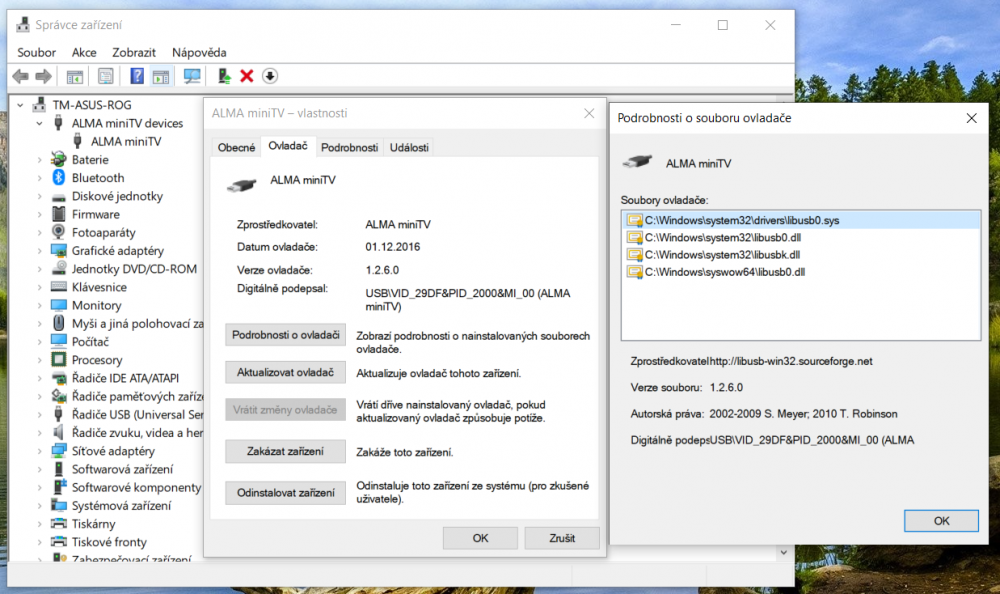Click the disable device down-arrow toolbar icon
The image size is (1000, 594).
(270, 76)
